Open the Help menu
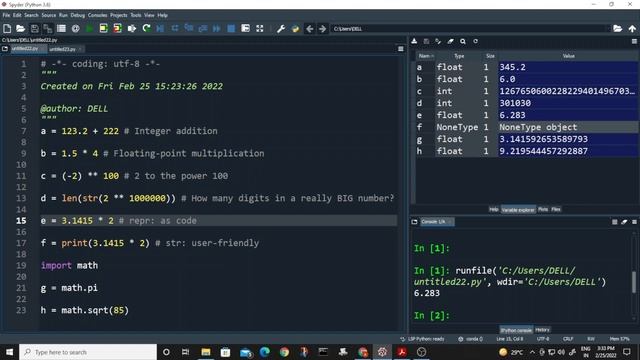Image resolution: width=640 pixels, height=360 pixels. tap(162, 15)
